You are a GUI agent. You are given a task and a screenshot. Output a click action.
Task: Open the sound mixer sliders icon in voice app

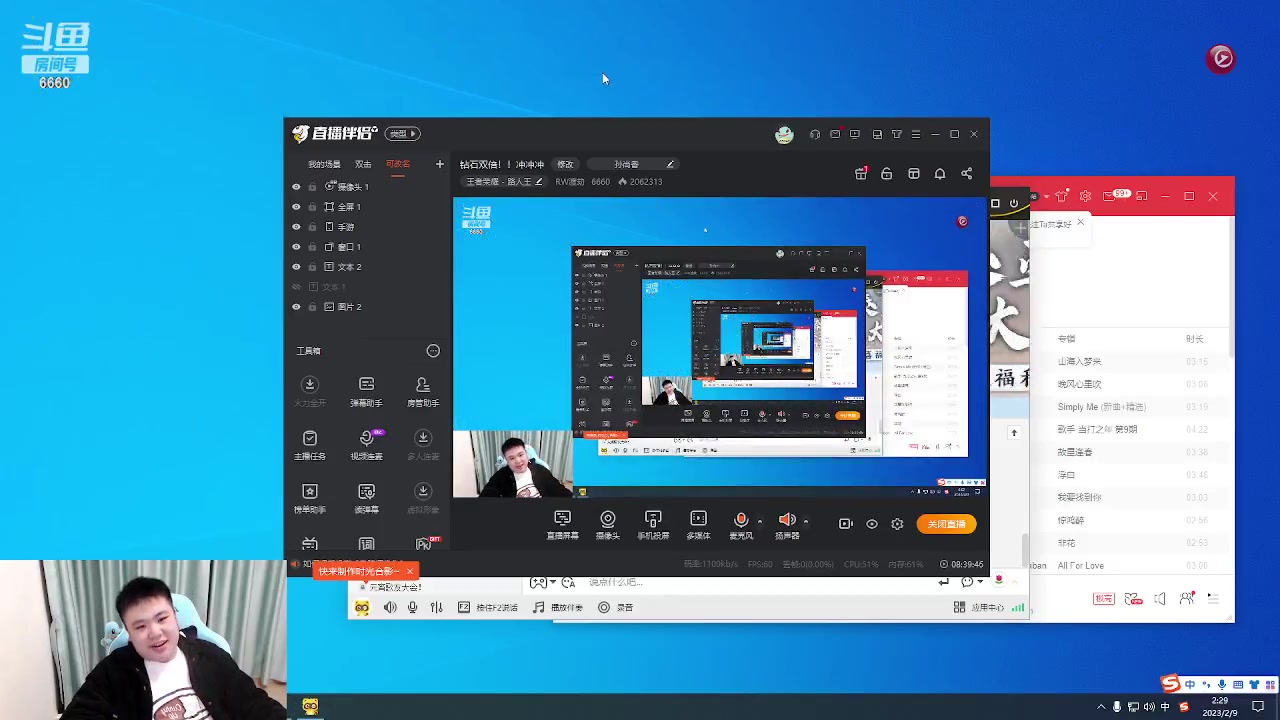(436, 607)
